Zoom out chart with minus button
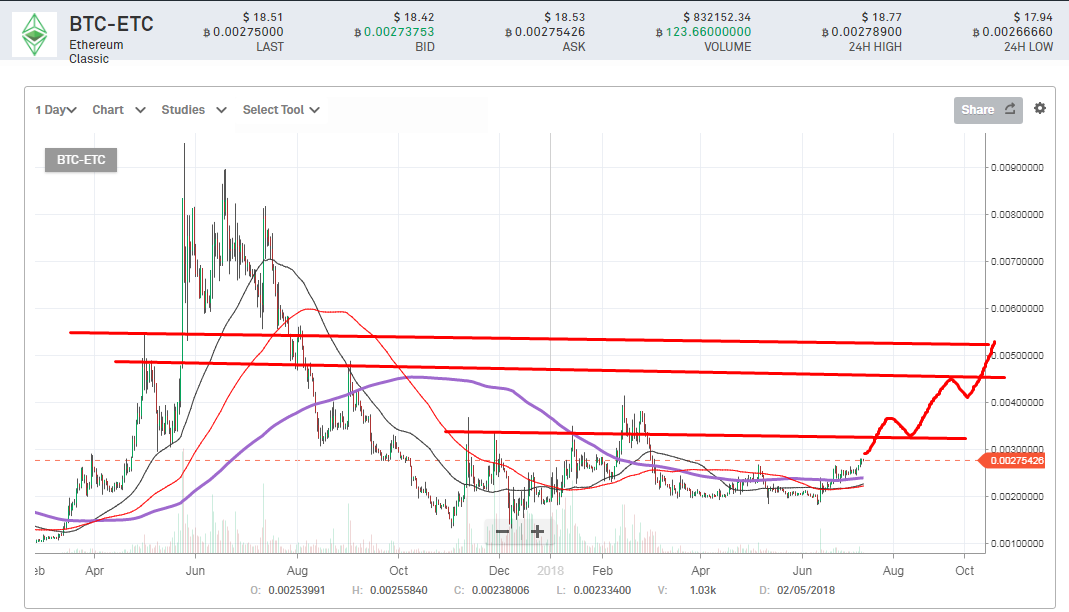The height and width of the screenshot is (612, 1069). pos(502,531)
